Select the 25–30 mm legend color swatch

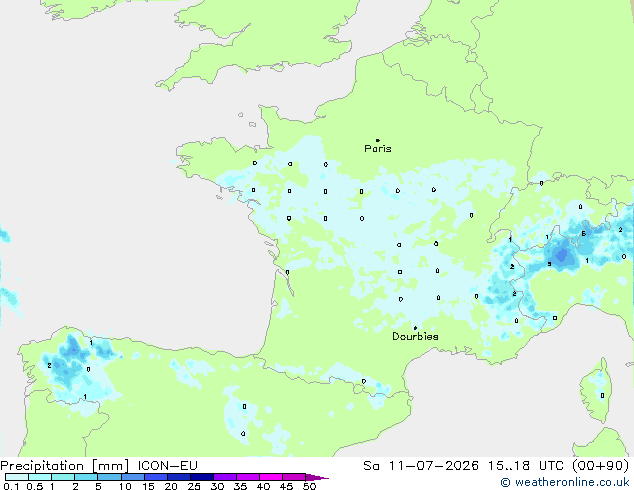(201, 477)
